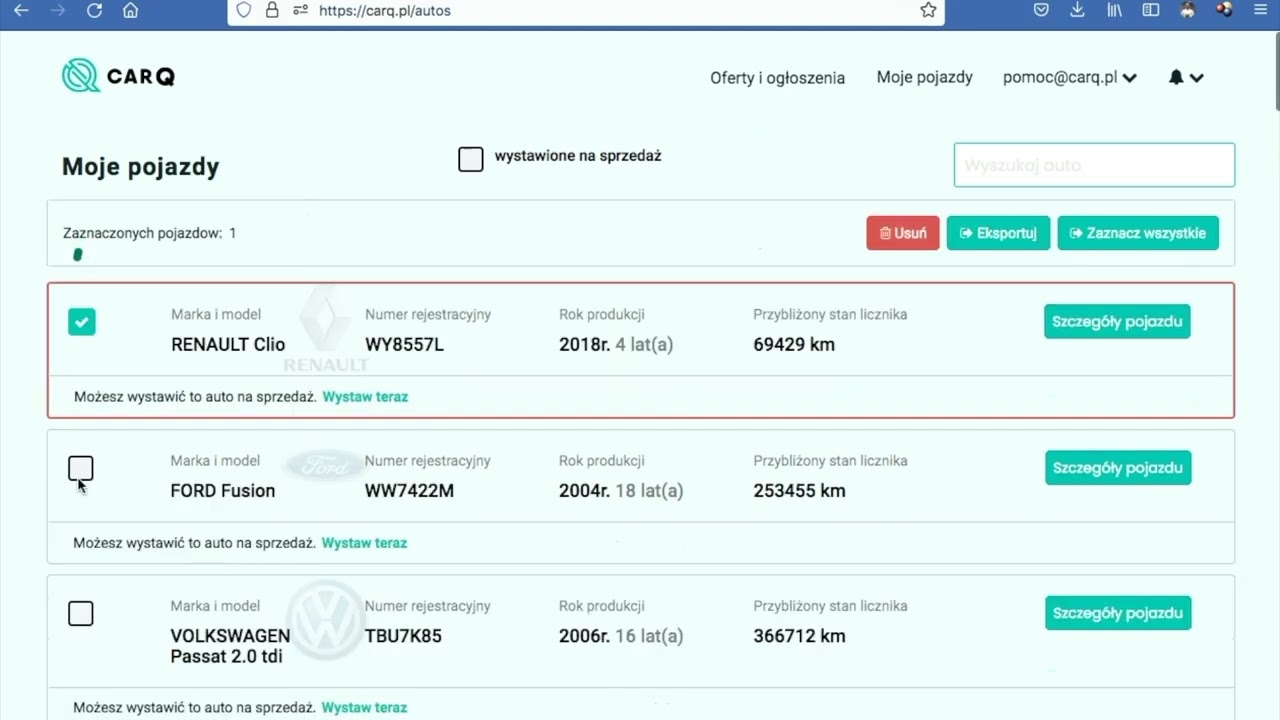Image resolution: width=1280 pixels, height=720 pixels.
Task: Click Wystaw teraz for VOLKSWAGEN Passat
Action: [364, 708]
